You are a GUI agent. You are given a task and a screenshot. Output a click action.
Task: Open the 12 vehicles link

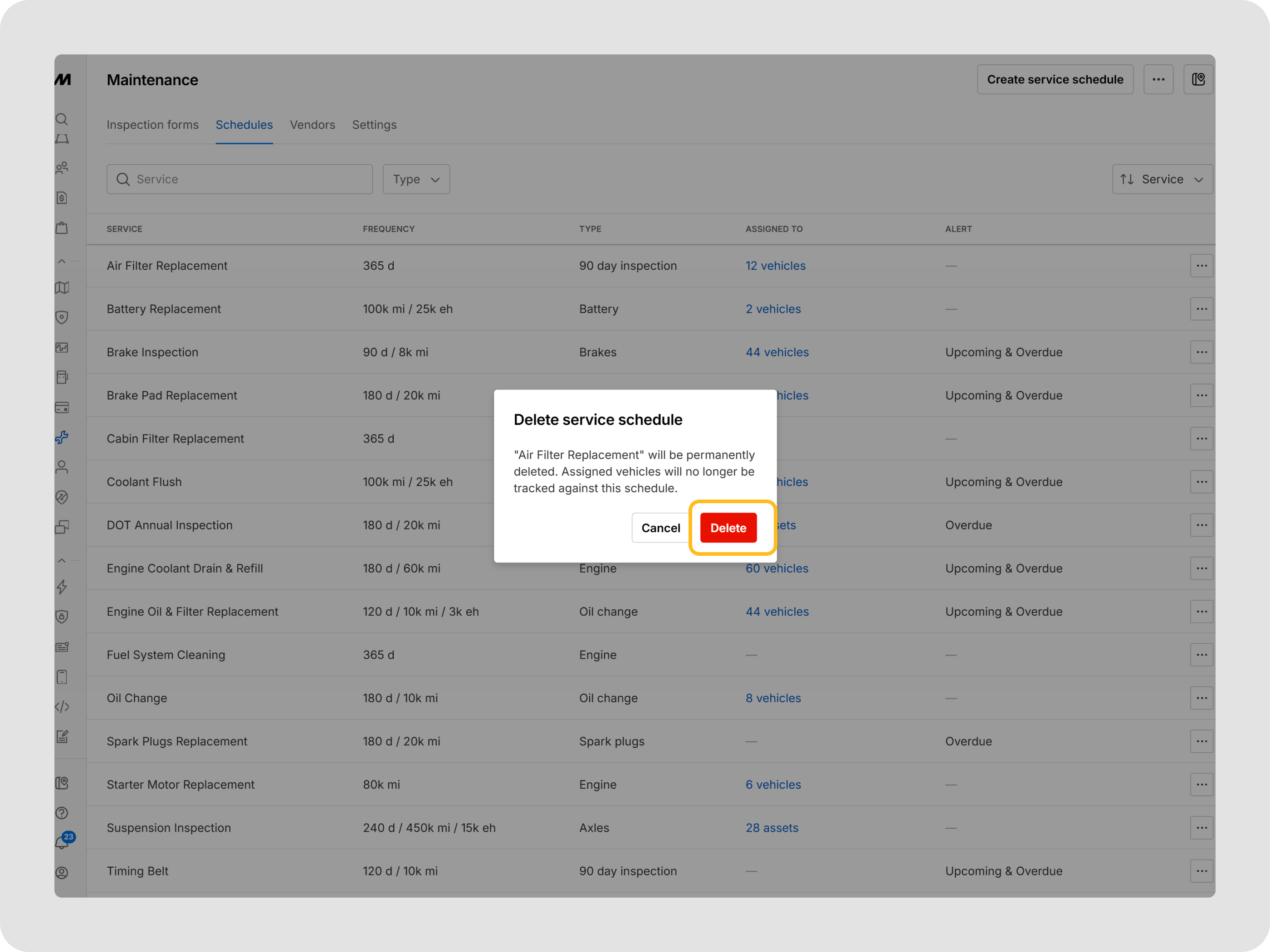pyautogui.click(x=775, y=266)
